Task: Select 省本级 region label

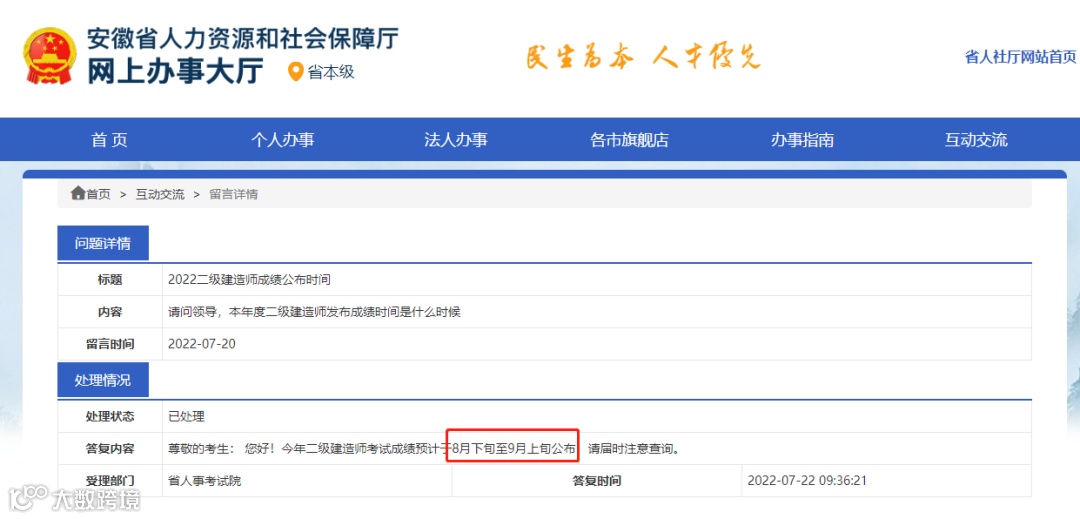Action: [331, 72]
